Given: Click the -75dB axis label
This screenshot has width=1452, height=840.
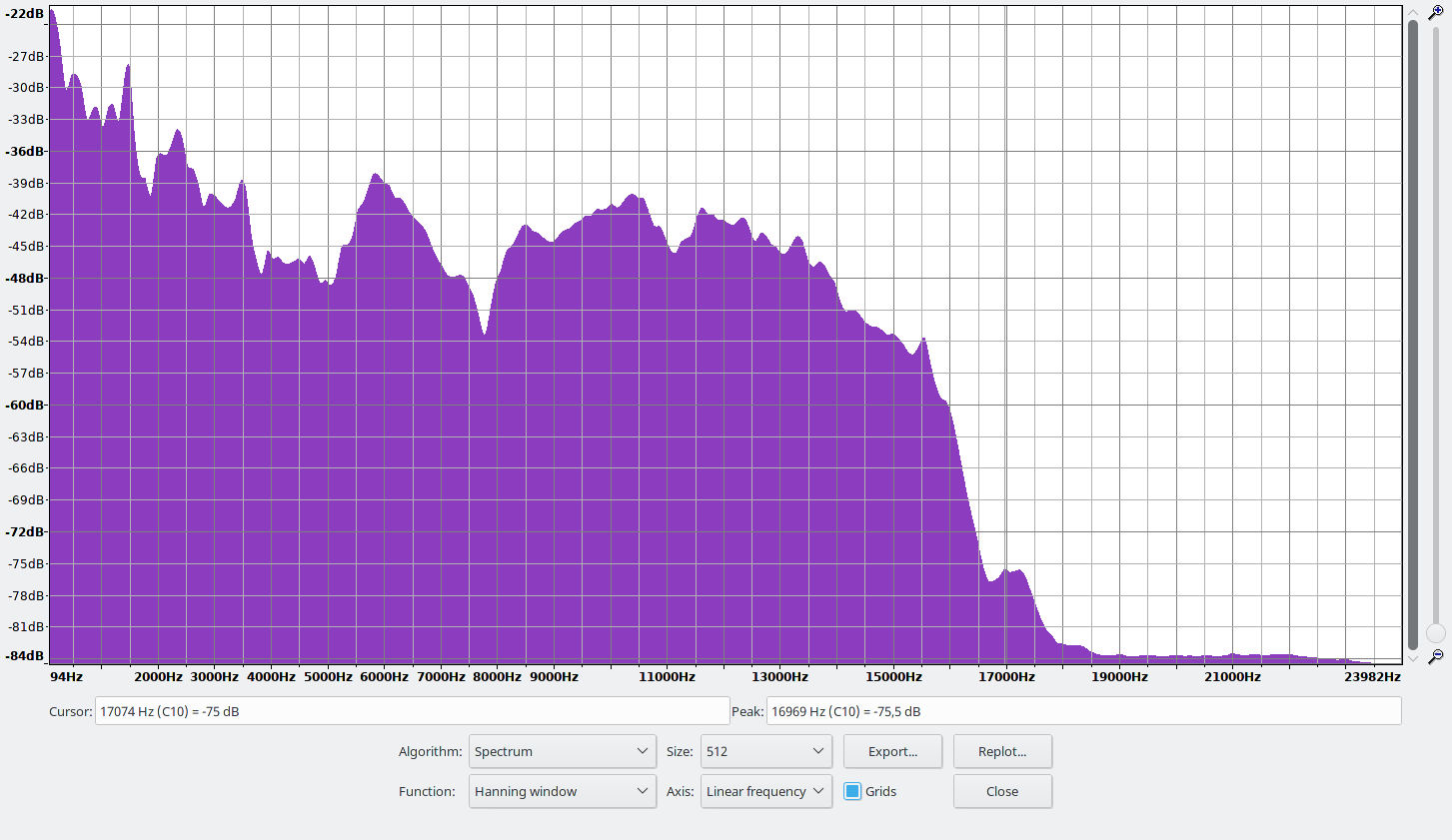Looking at the screenshot, I should [x=26, y=563].
